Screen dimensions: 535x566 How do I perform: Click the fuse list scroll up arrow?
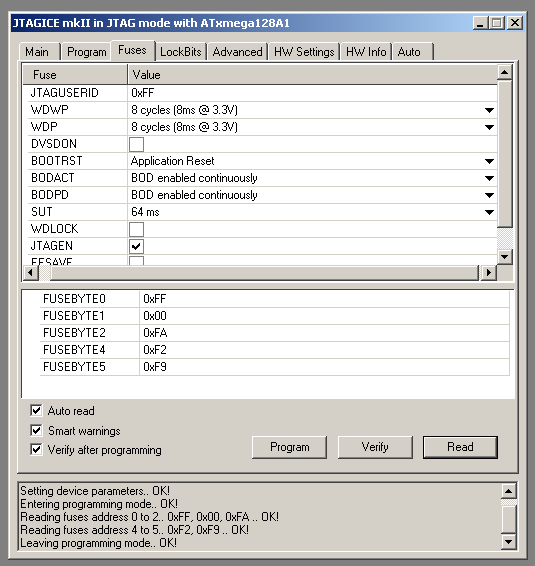pyautogui.click(x=505, y=73)
